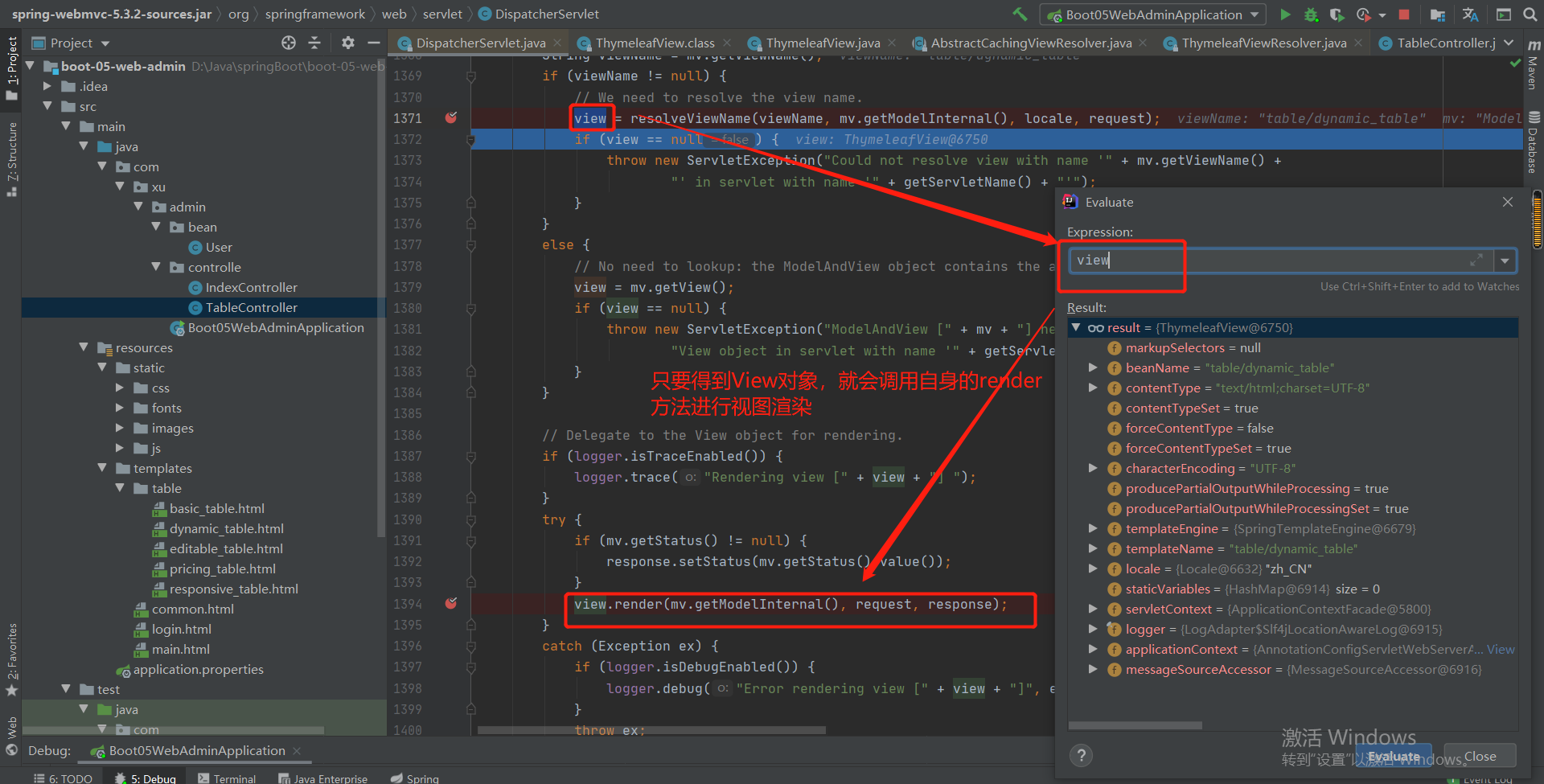Open Evaluate expression history dropdown
Screen dimensions: 1544x784
[1505, 261]
